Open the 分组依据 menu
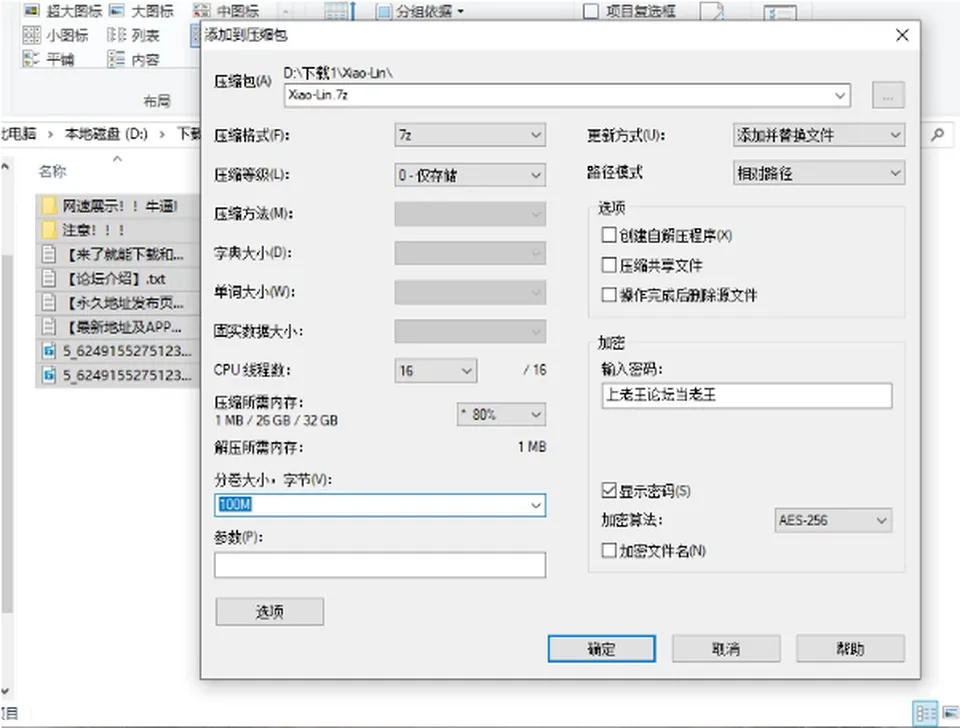 pyautogui.click(x=420, y=11)
